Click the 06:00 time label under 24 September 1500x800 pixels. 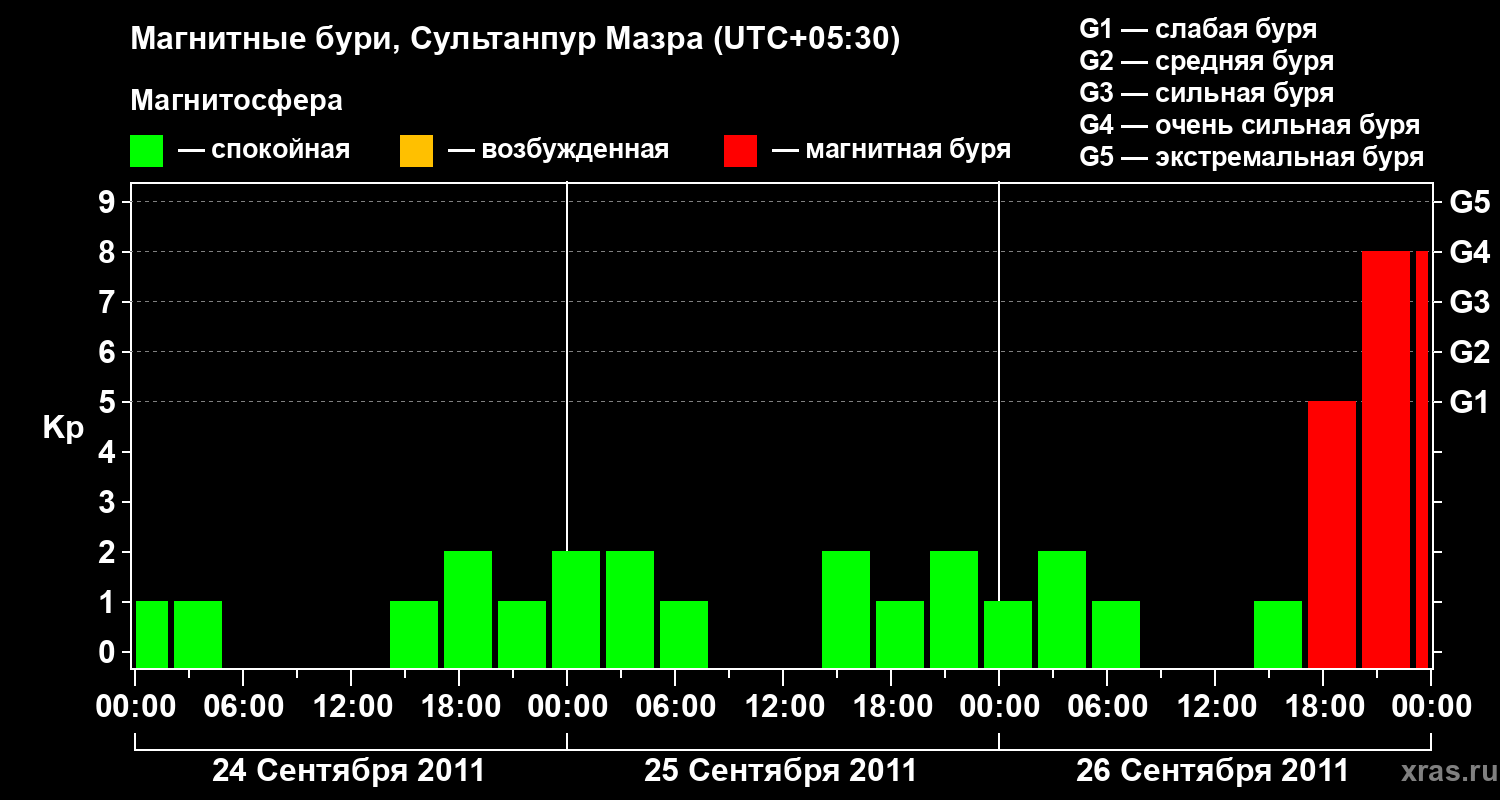[243, 707]
